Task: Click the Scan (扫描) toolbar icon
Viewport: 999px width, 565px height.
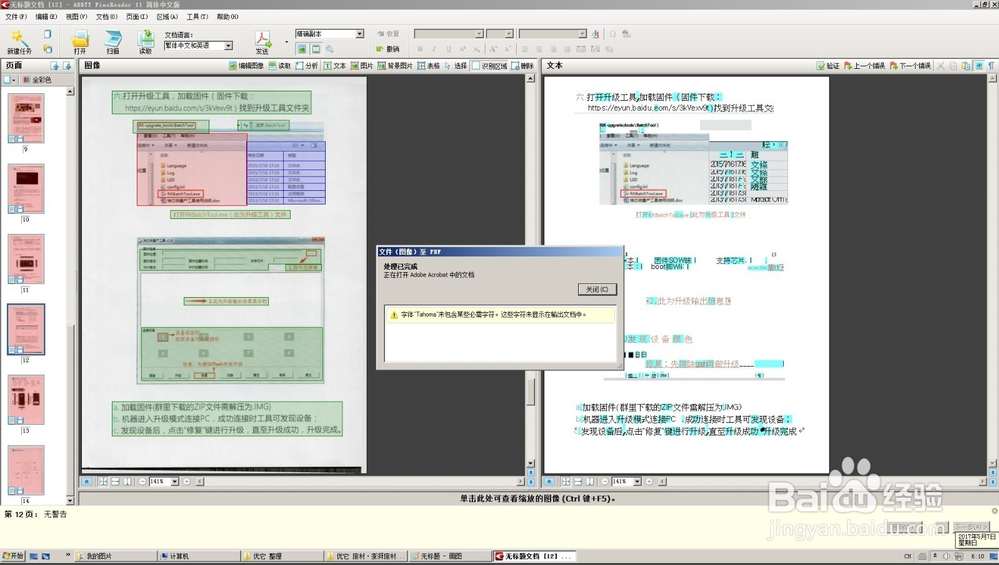Action: [112, 39]
